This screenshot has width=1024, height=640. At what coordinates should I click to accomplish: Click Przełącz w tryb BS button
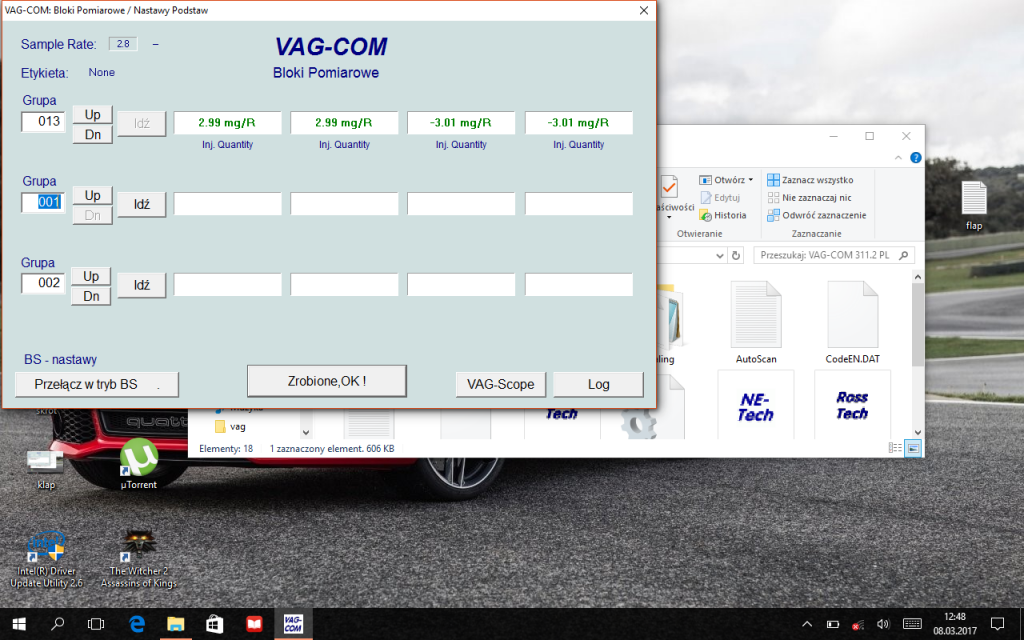(97, 385)
